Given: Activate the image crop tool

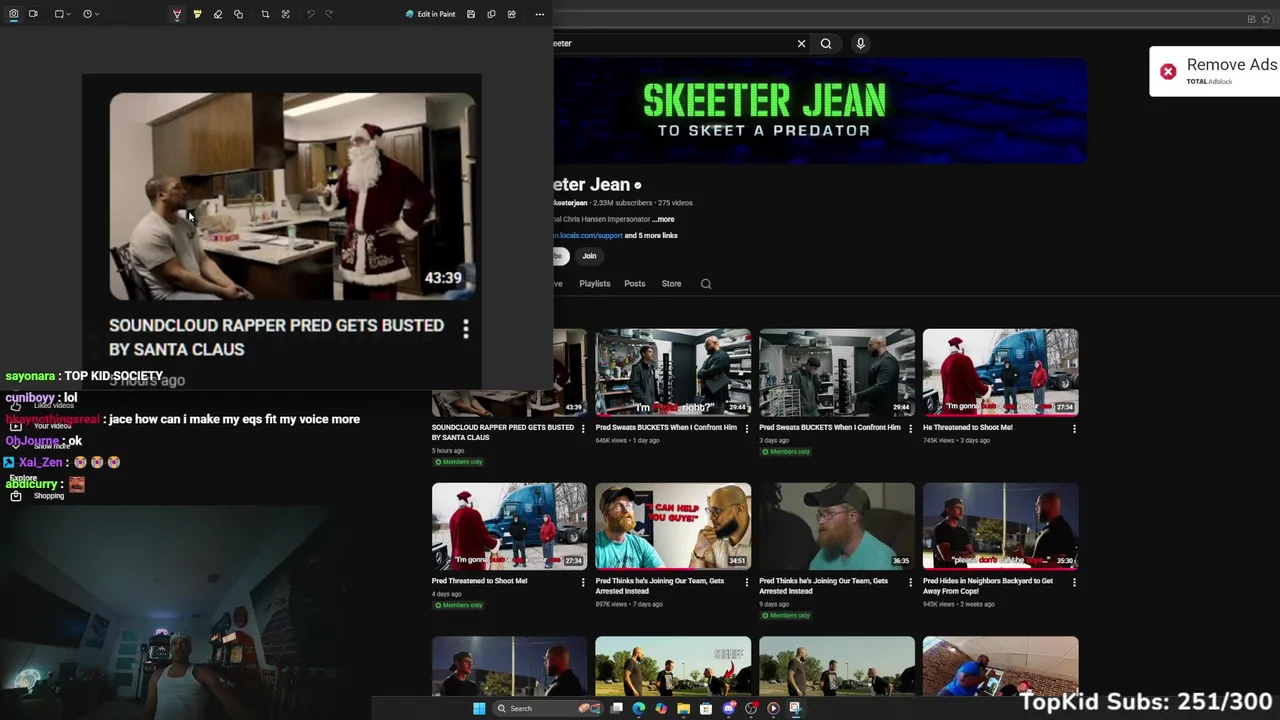Looking at the screenshot, I should coord(265,14).
